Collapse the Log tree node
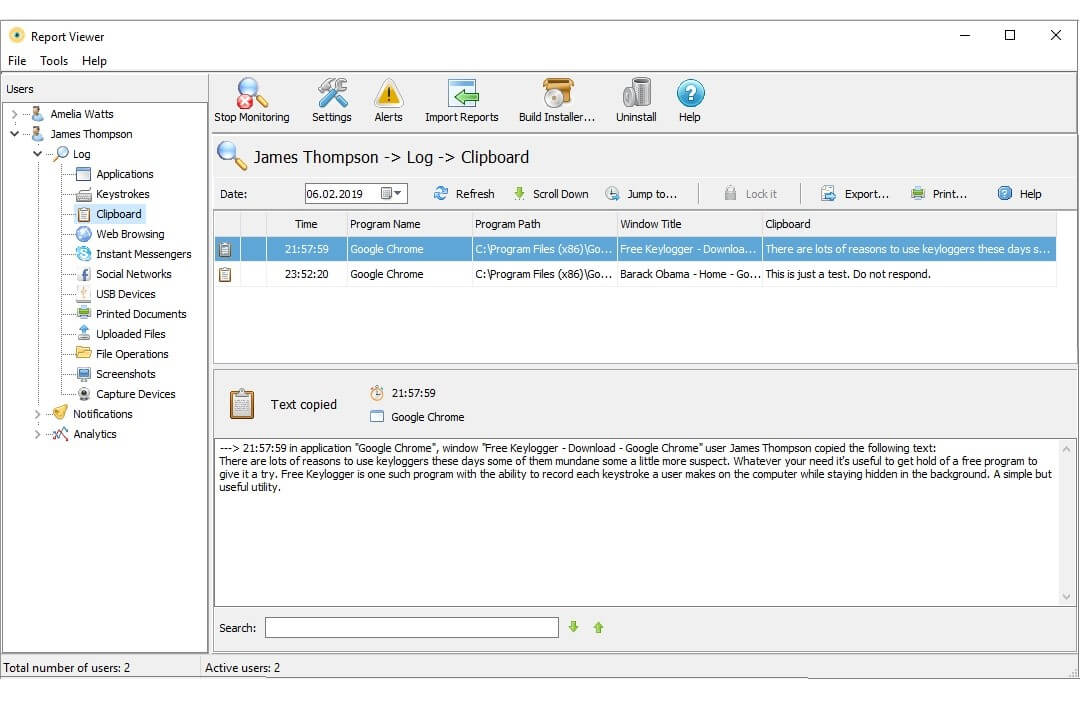 pyautogui.click(x=38, y=154)
